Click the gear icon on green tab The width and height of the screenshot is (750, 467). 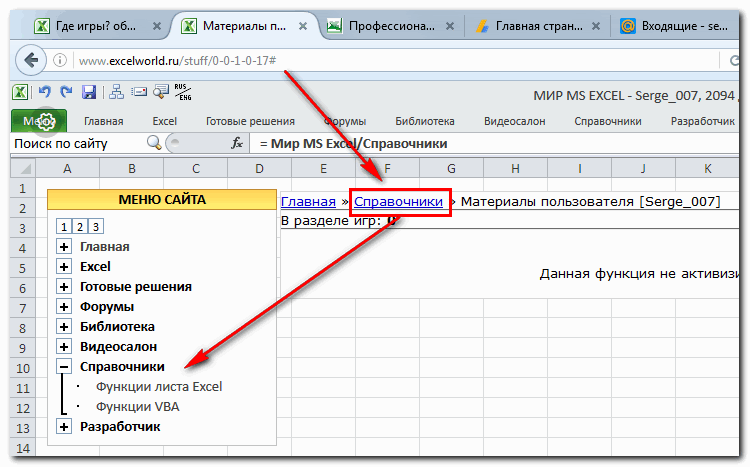46,122
